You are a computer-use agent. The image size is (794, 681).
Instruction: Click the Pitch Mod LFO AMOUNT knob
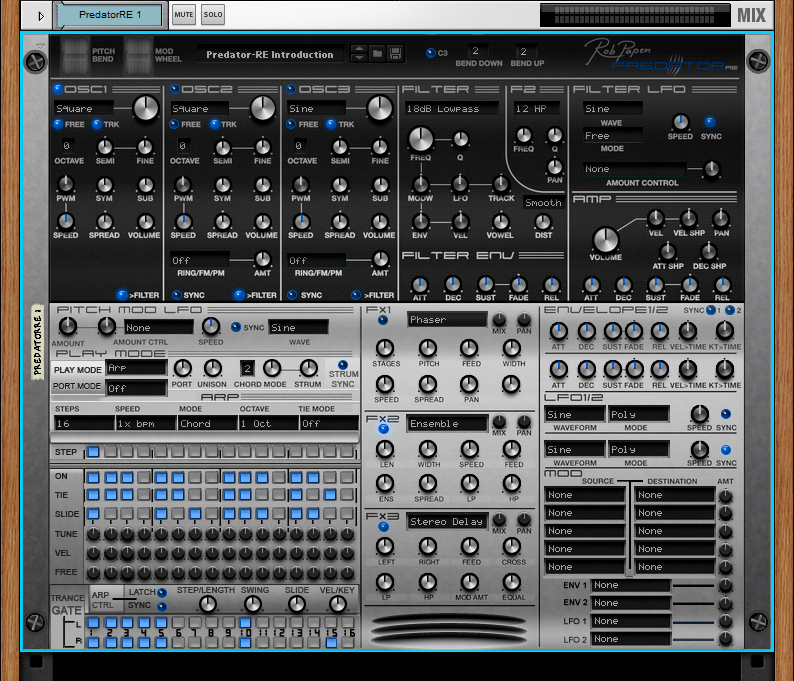point(68,327)
